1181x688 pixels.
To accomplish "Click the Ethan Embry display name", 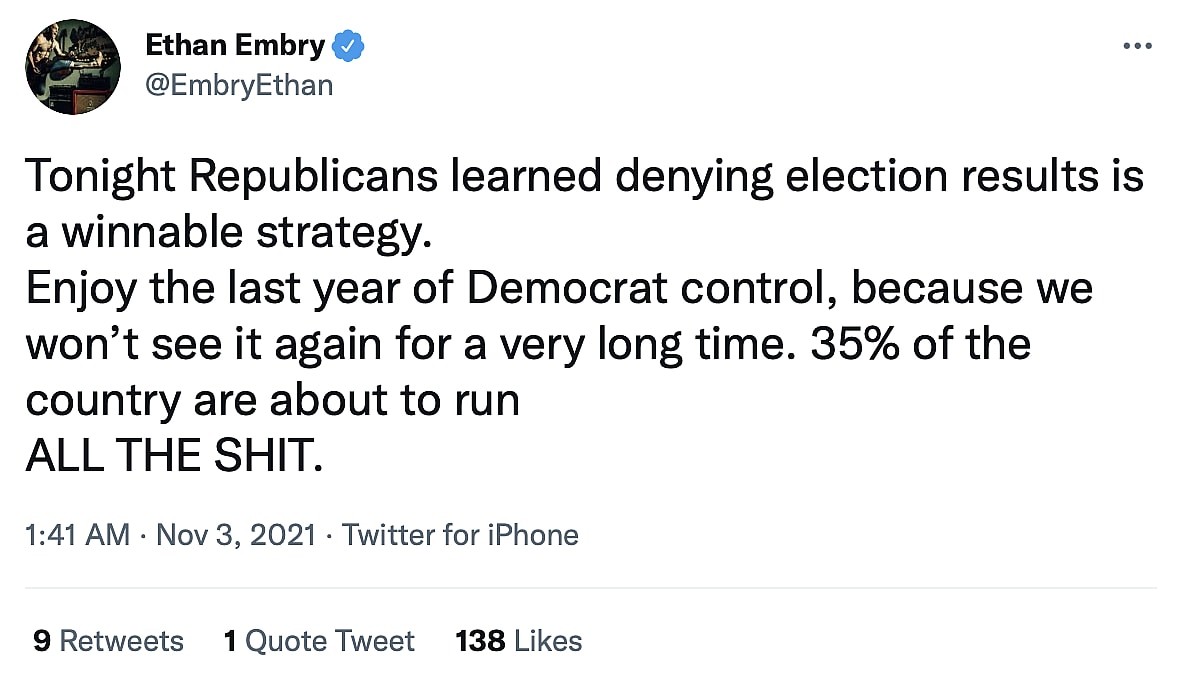I will 235,46.
